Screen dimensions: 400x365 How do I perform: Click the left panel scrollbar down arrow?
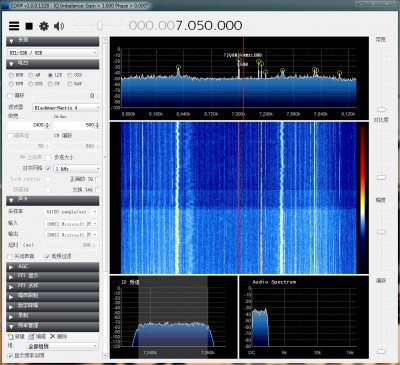(105, 356)
